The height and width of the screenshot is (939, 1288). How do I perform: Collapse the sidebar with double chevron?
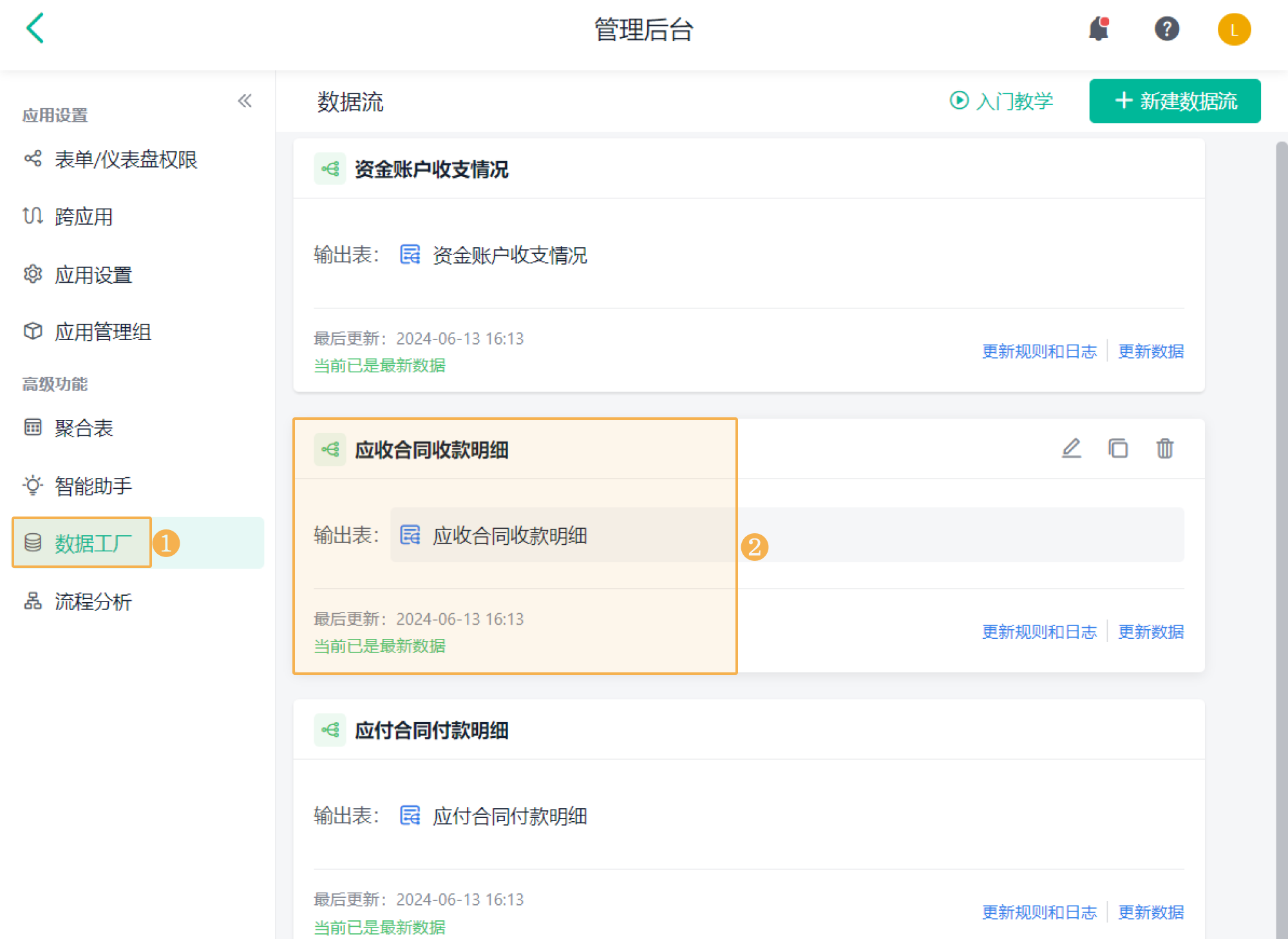pos(245,100)
